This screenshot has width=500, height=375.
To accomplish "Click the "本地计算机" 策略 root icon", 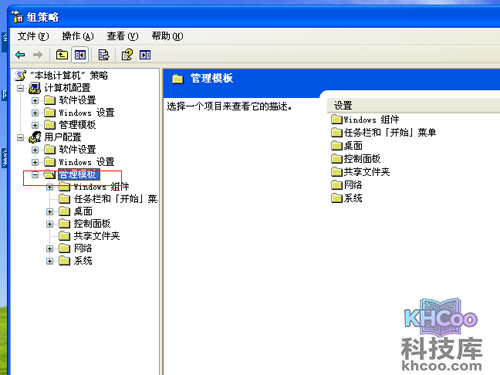I will pyautogui.click(x=21, y=75).
